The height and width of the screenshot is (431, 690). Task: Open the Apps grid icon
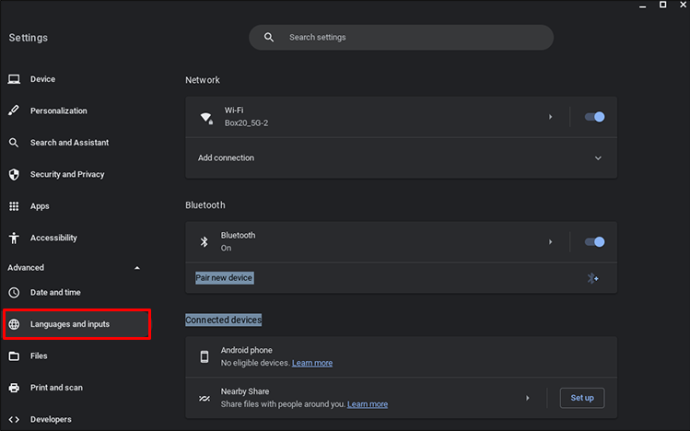tap(14, 206)
